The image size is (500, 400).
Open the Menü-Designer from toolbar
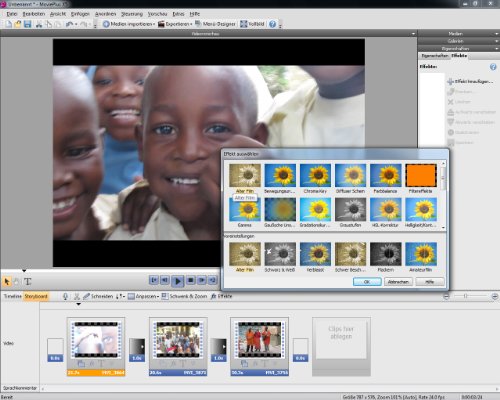(215, 24)
